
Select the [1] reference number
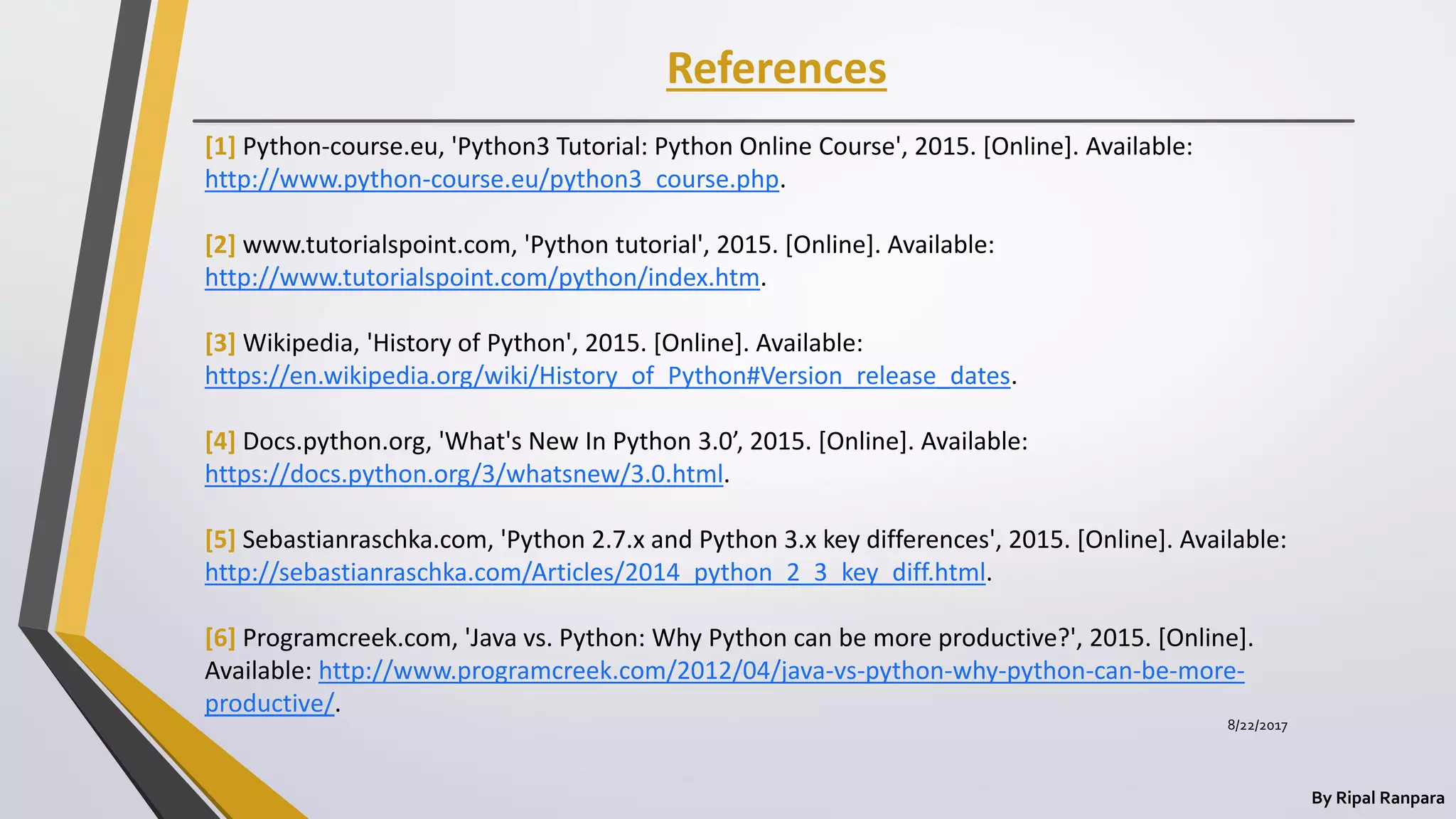point(220,146)
